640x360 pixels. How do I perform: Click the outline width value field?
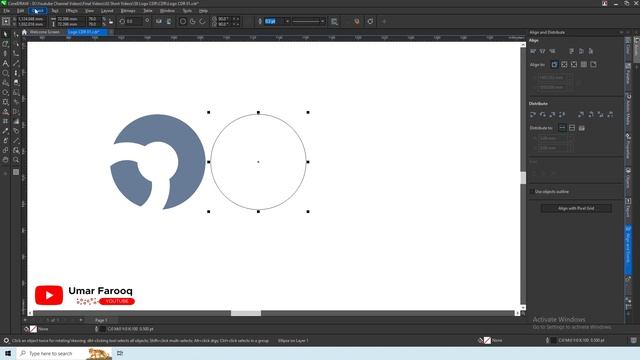point(273,21)
